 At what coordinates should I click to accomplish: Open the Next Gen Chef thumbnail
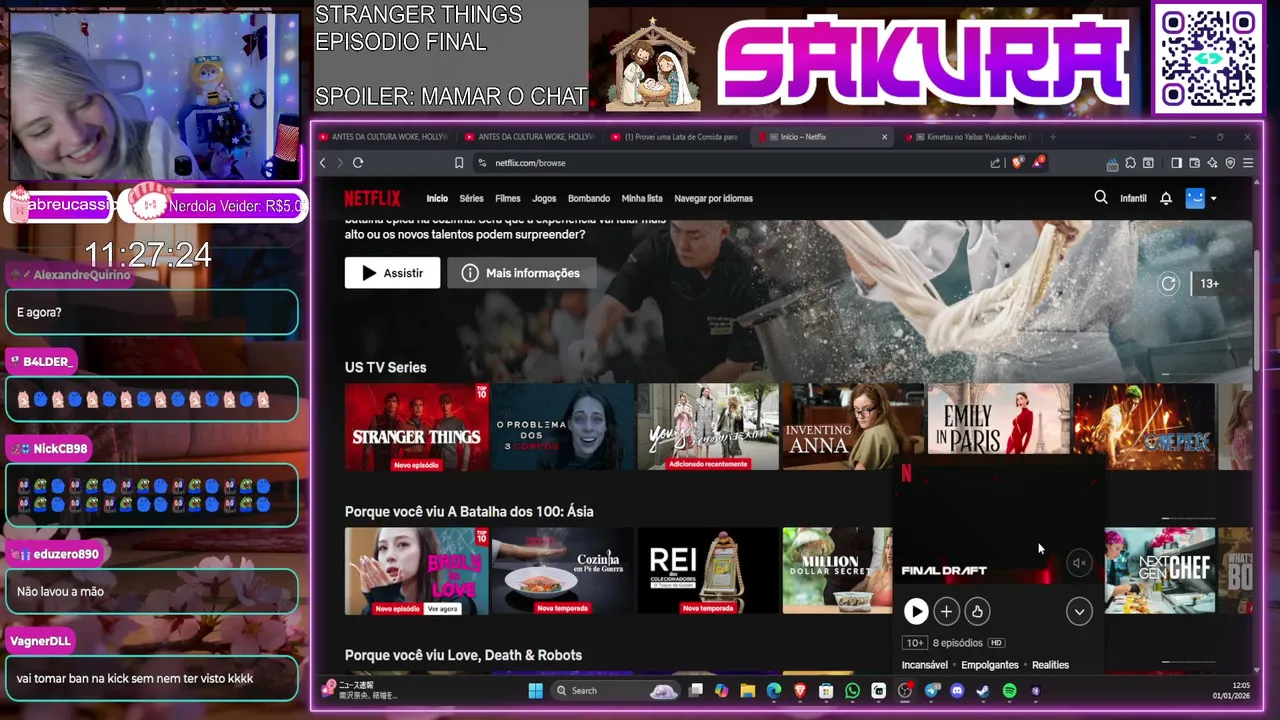click(x=1160, y=571)
